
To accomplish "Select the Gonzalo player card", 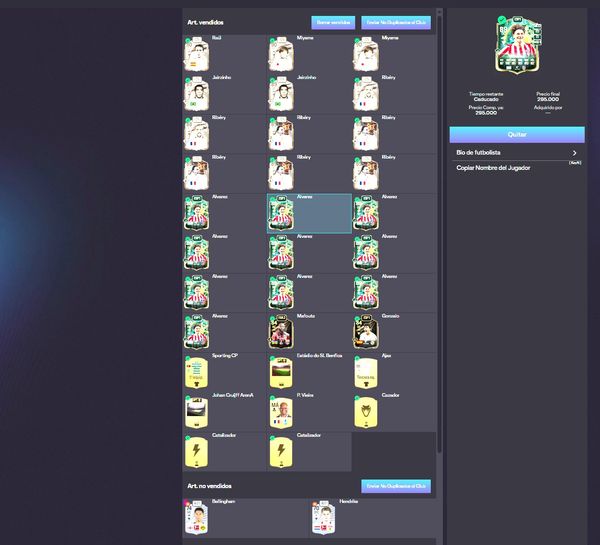I will (x=366, y=332).
